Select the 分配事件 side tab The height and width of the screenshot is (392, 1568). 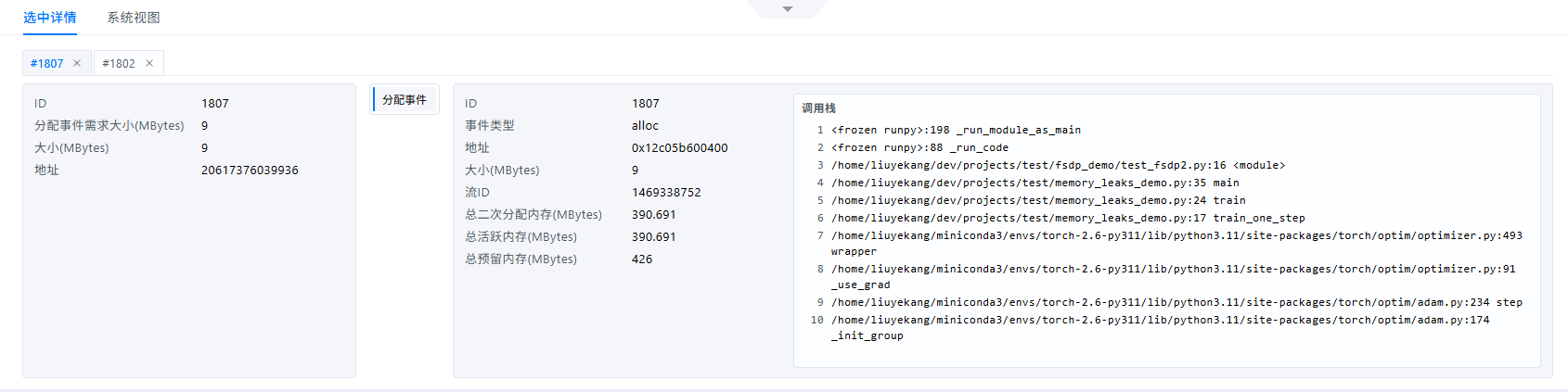405,99
